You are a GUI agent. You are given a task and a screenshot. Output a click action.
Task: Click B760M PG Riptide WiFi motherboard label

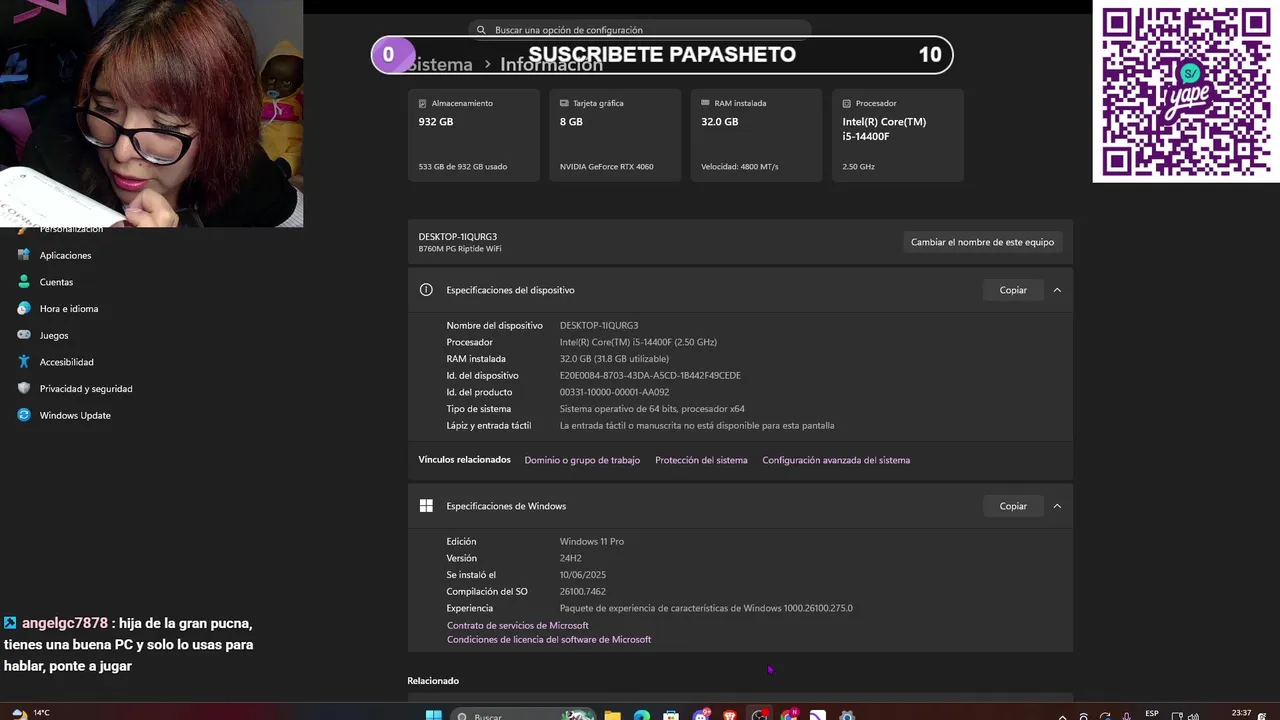pos(460,248)
